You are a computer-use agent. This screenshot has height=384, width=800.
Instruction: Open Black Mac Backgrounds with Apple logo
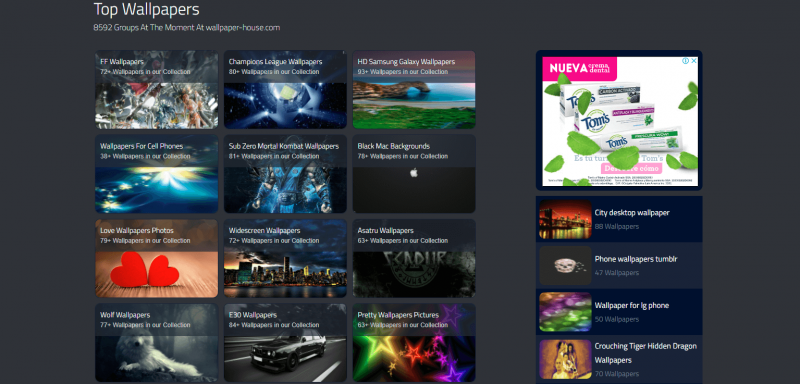[x=414, y=174]
